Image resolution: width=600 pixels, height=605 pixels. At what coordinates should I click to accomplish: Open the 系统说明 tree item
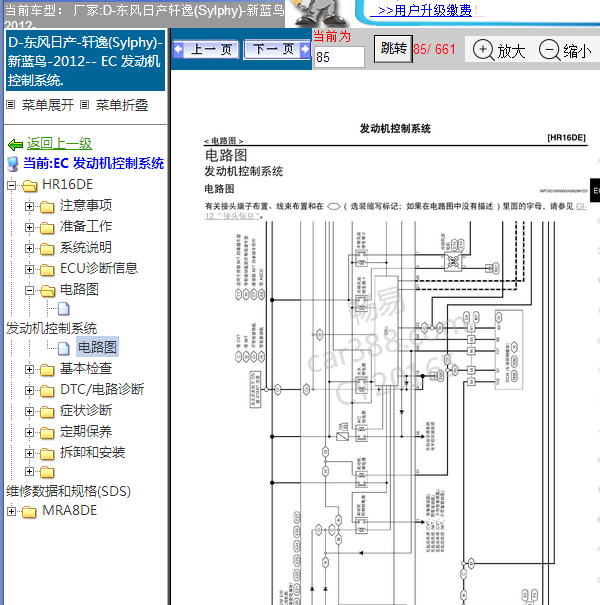tap(86, 247)
